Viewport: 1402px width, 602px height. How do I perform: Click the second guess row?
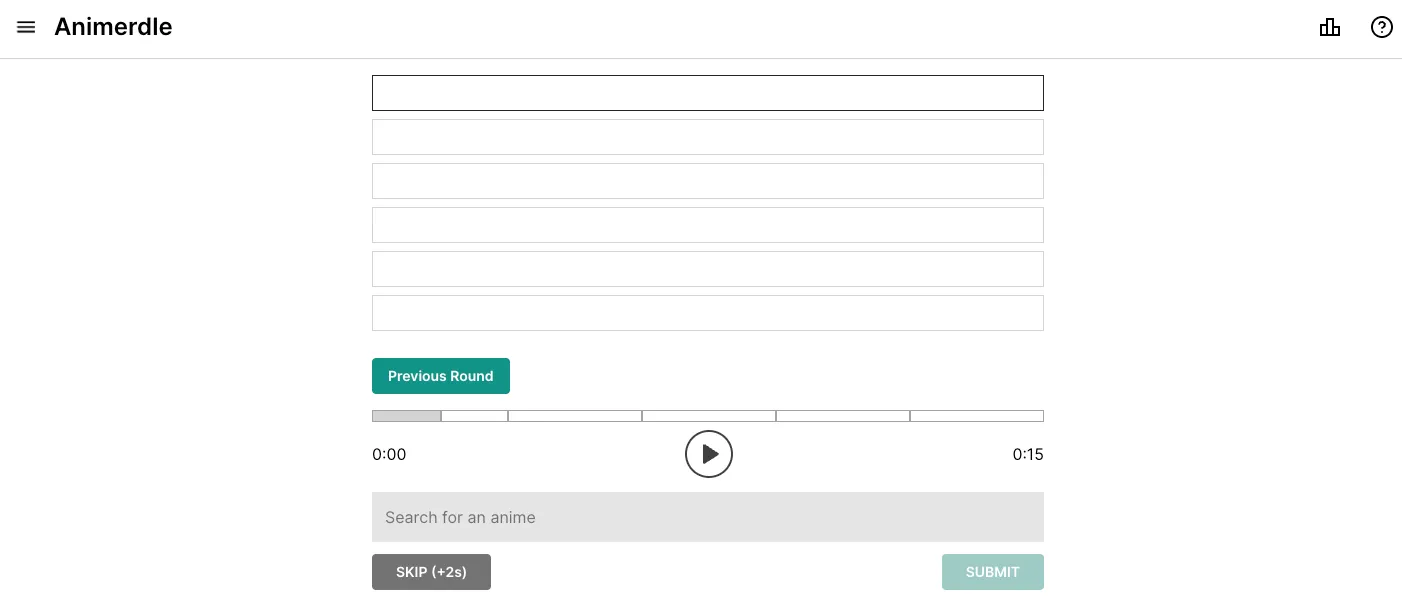point(707,137)
